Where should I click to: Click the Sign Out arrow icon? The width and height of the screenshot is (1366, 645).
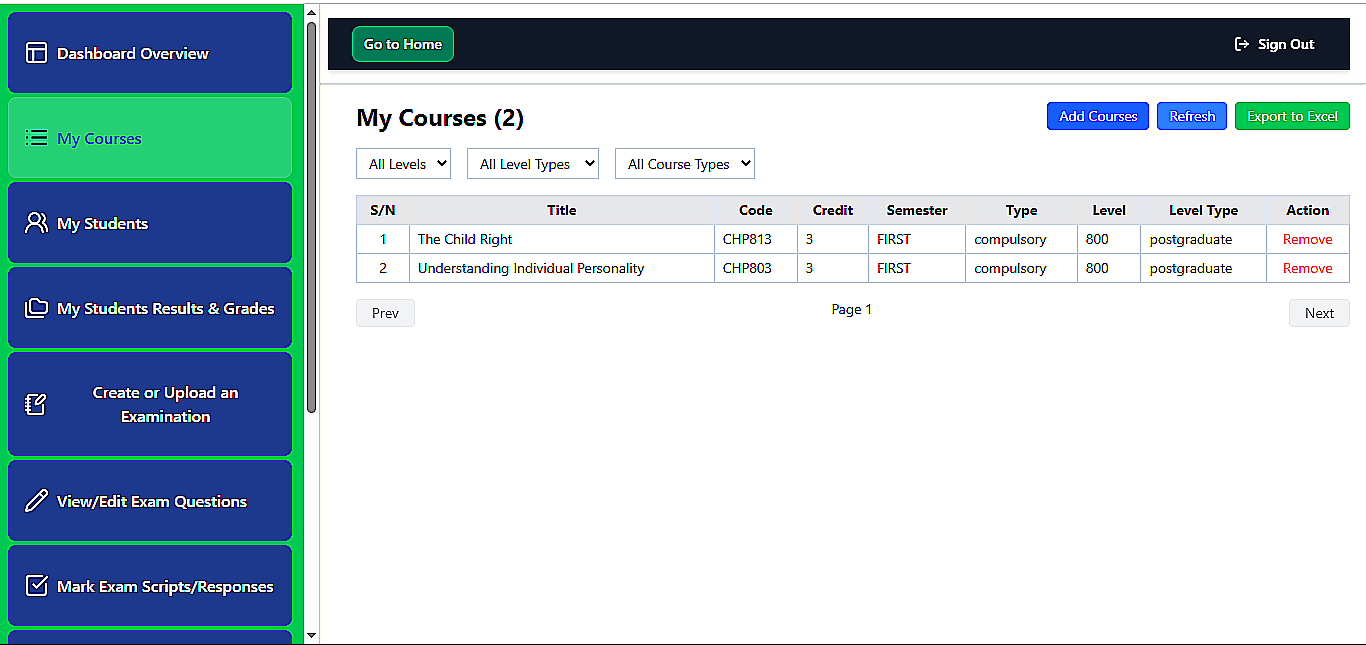coord(1242,44)
